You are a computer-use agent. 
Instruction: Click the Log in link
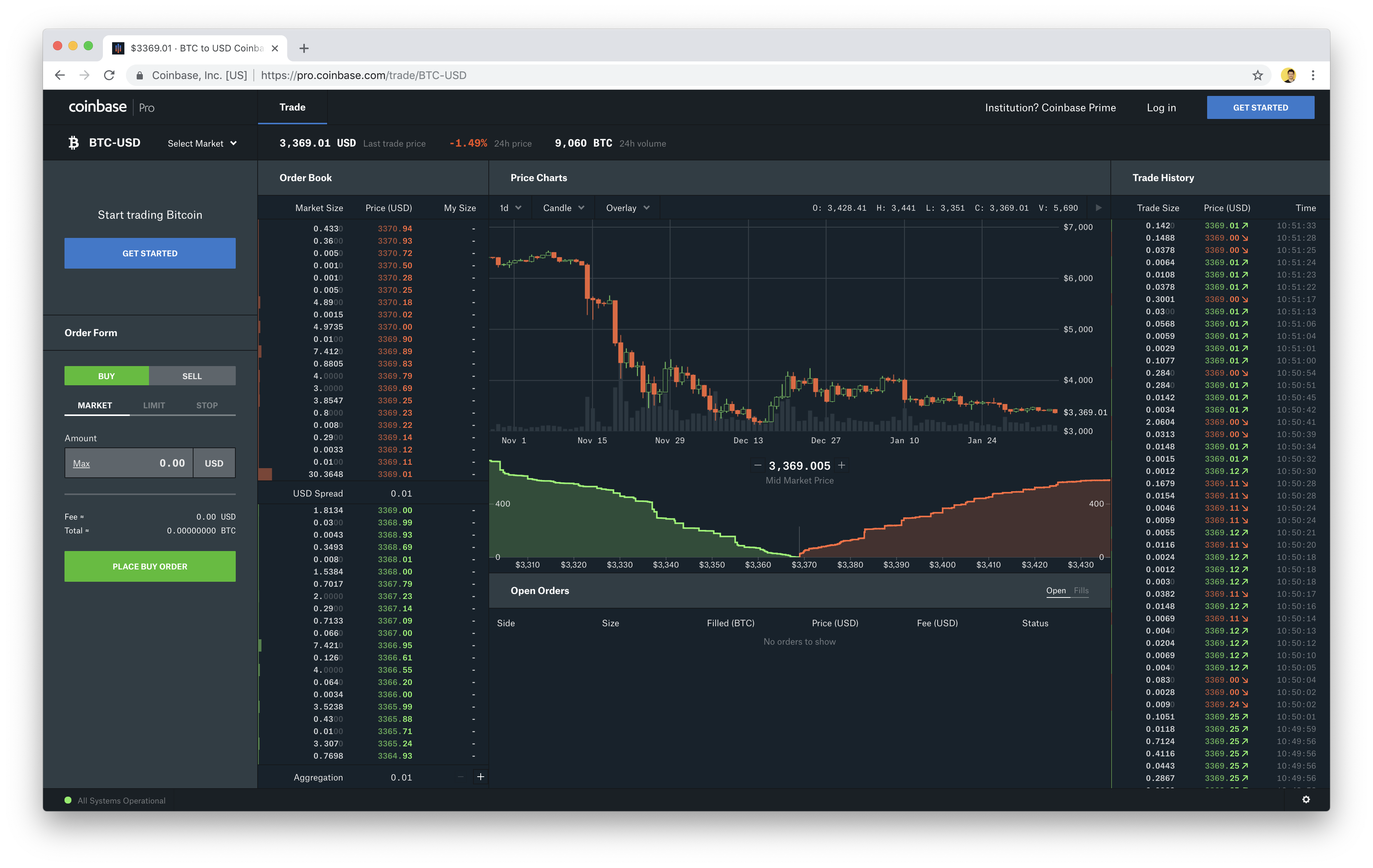point(1161,108)
